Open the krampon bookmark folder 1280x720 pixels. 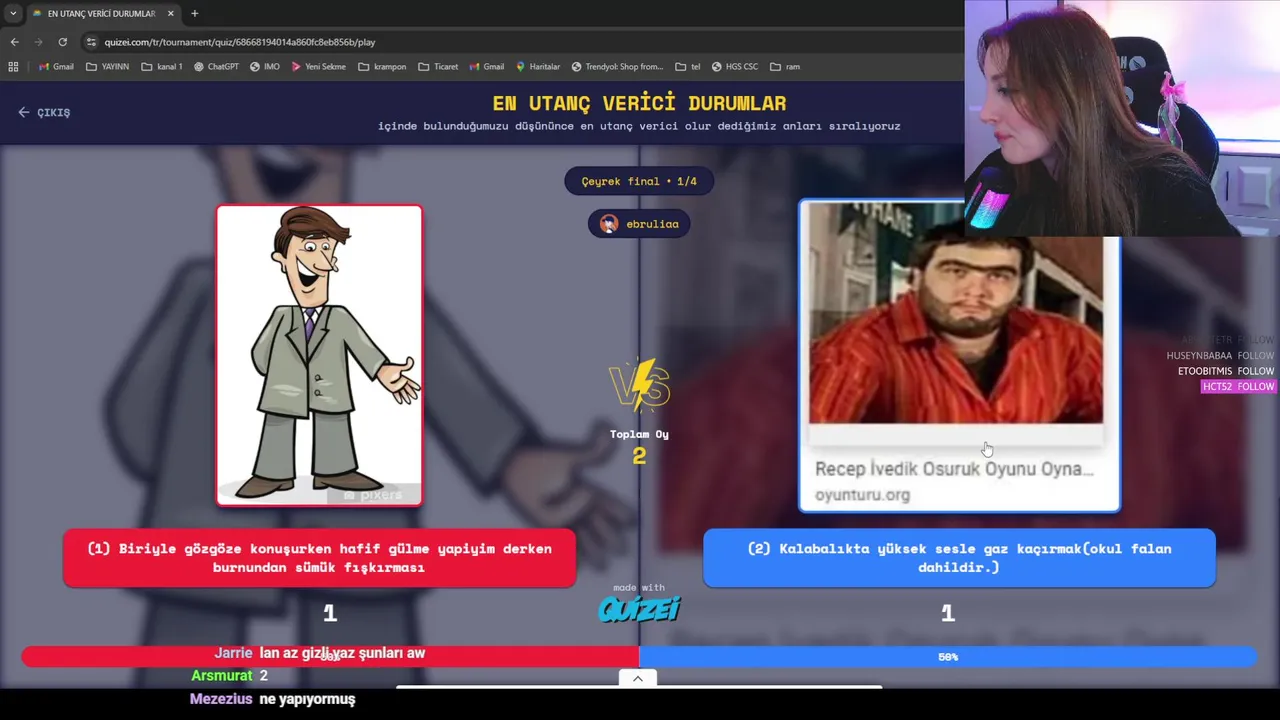382,67
